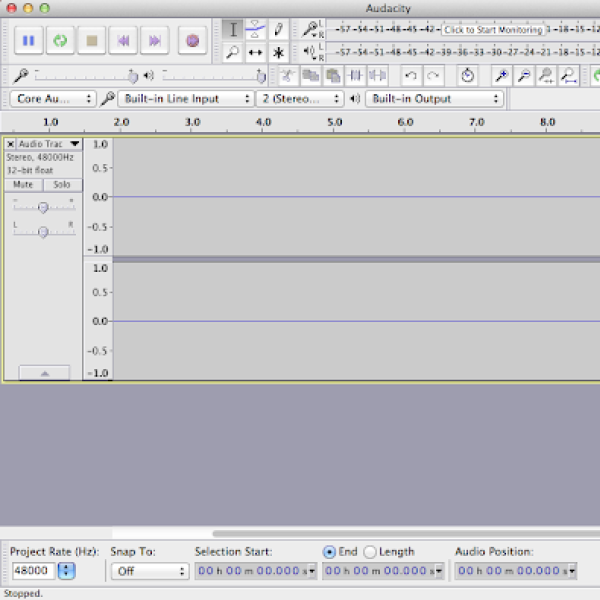Click the Redo arrow
The width and height of the screenshot is (600, 600).
(x=433, y=76)
